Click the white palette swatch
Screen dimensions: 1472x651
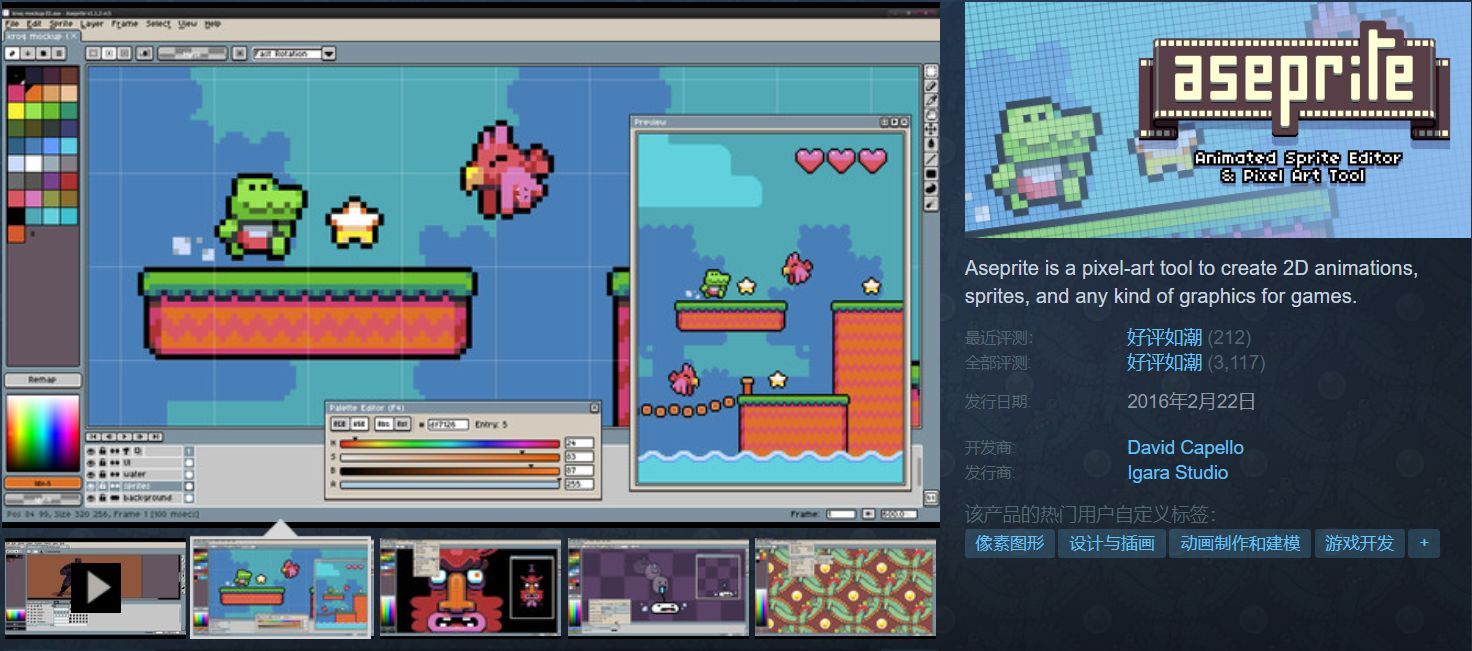(x=33, y=162)
